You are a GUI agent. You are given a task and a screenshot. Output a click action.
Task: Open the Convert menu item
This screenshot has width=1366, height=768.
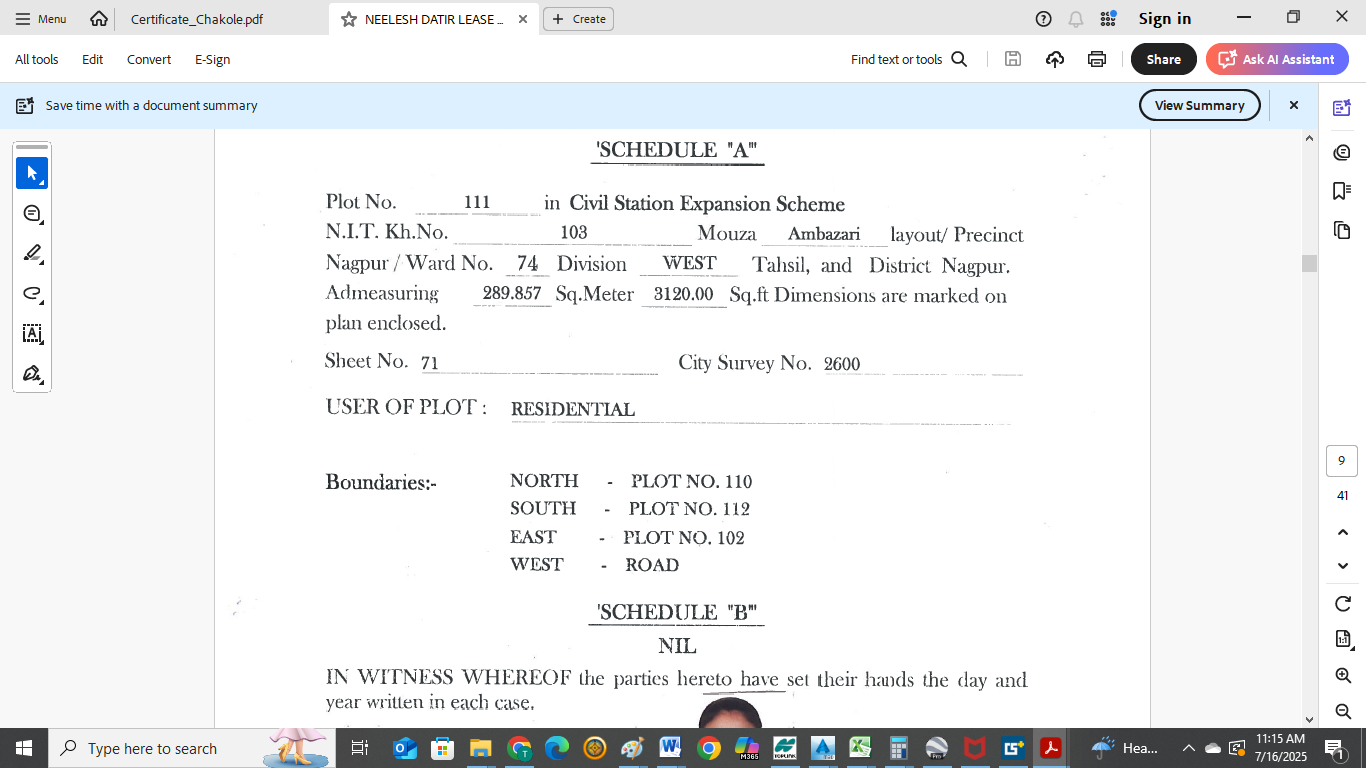[149, 59]
